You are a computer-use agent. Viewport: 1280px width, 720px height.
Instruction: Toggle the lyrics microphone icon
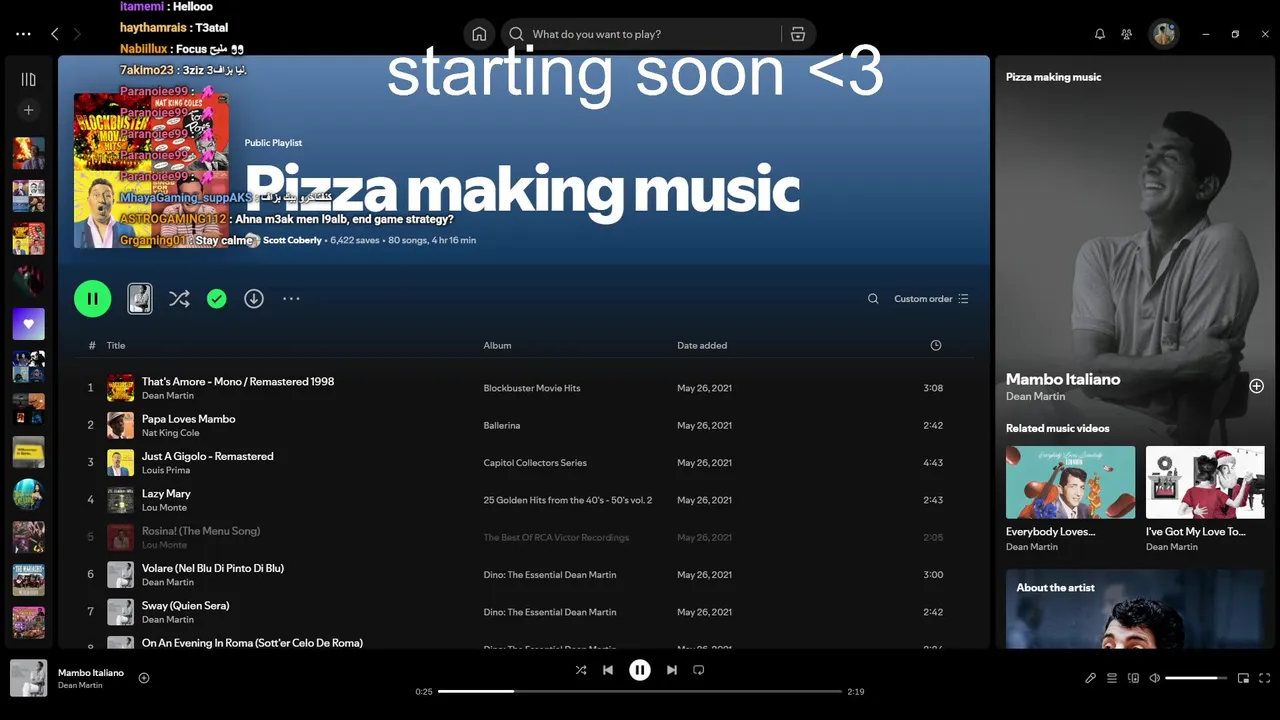pos(1090,678)
